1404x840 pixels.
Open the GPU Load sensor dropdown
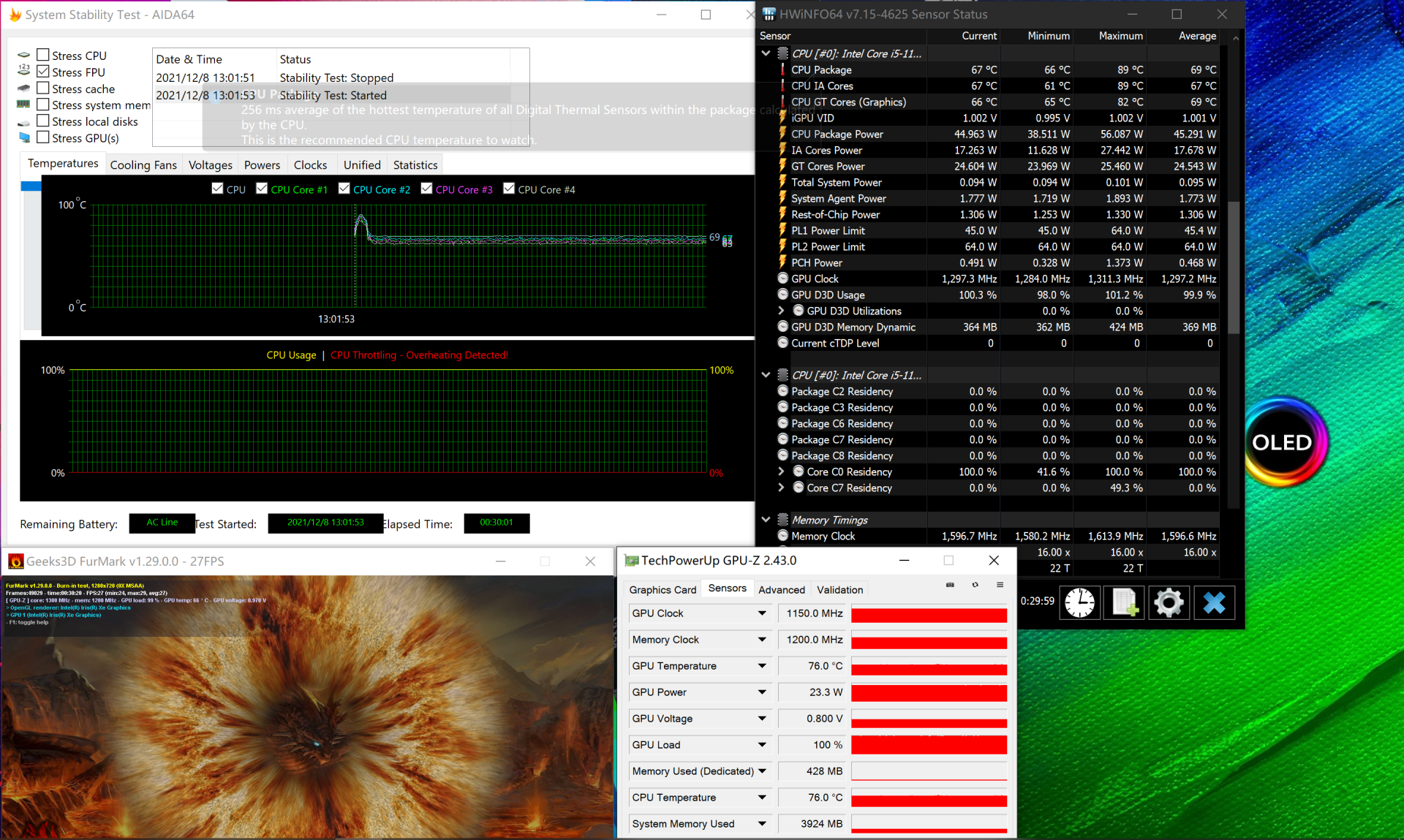762,745
